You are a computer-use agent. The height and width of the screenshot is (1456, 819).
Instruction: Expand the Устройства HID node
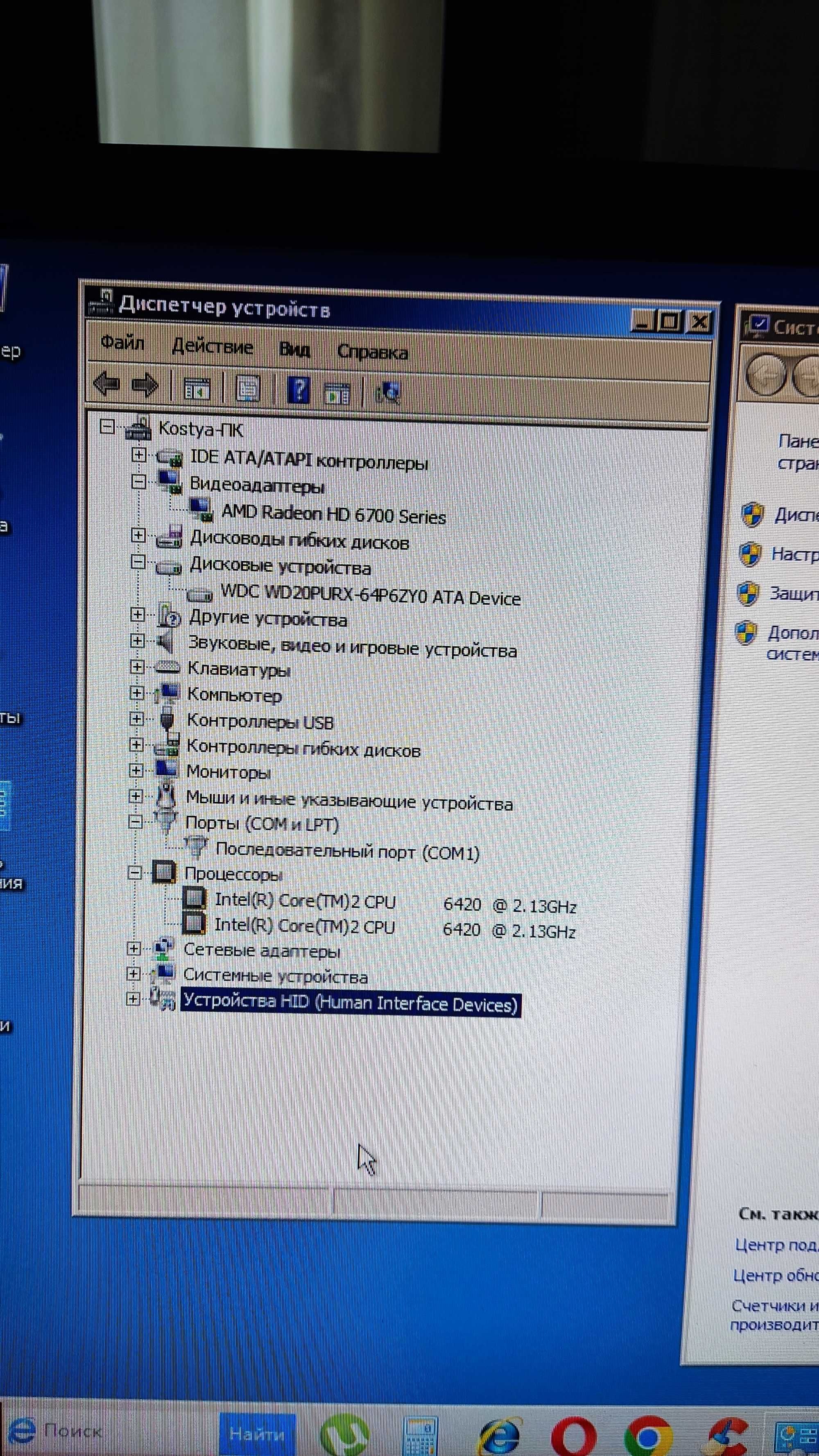coord(133,999)
